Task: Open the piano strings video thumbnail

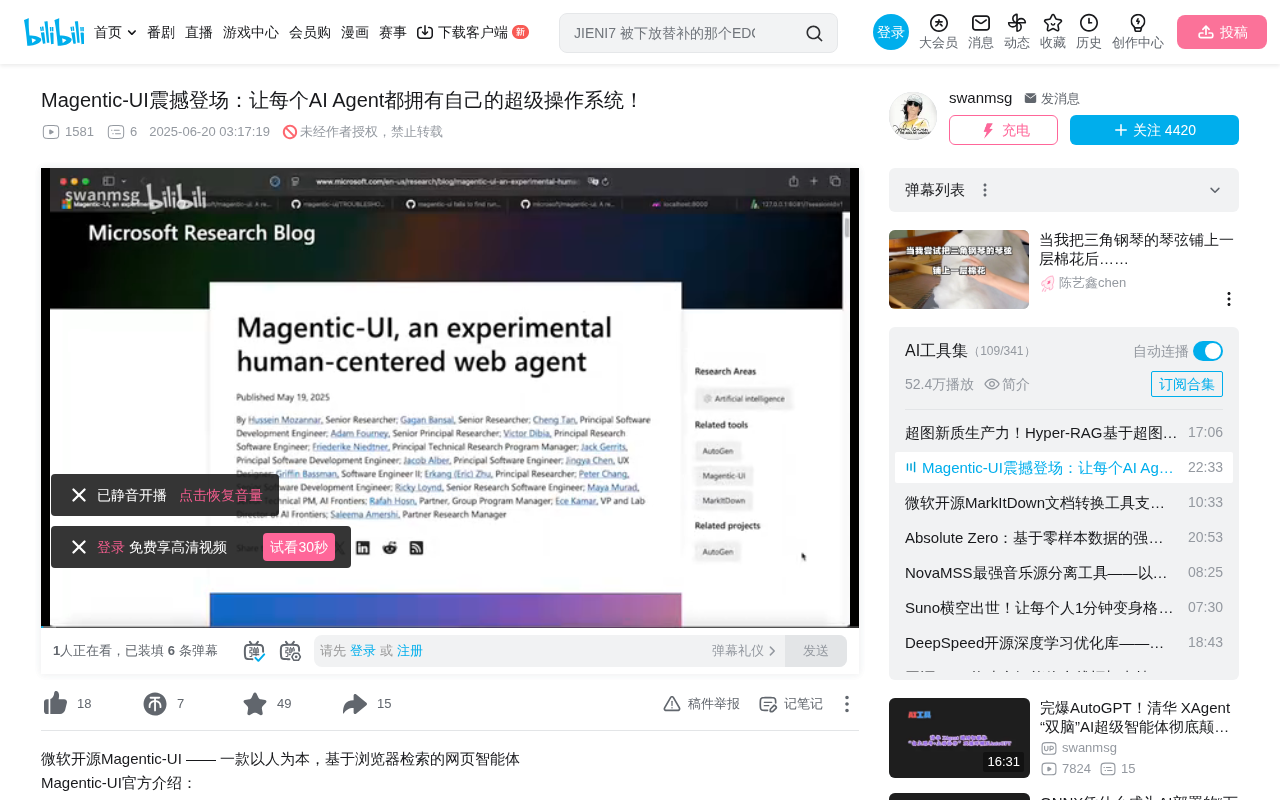Action: (959, 269)
